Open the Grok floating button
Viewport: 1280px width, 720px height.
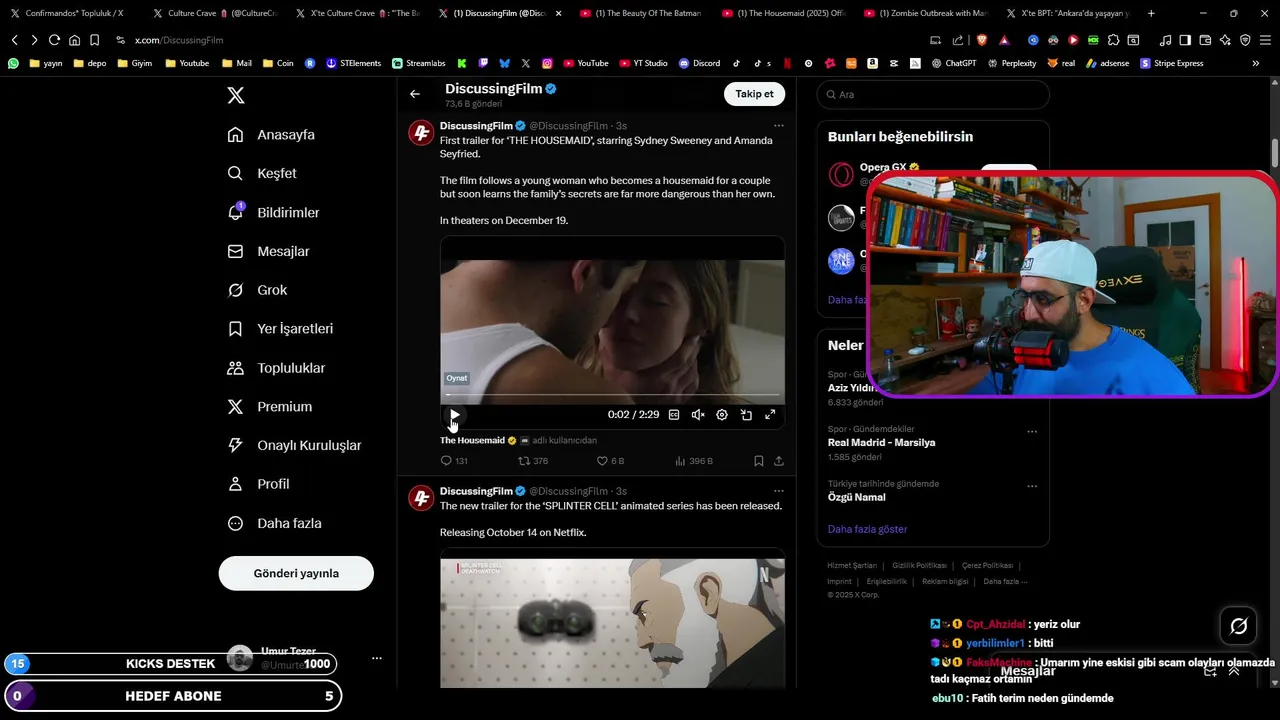(x=1238, y=626)
